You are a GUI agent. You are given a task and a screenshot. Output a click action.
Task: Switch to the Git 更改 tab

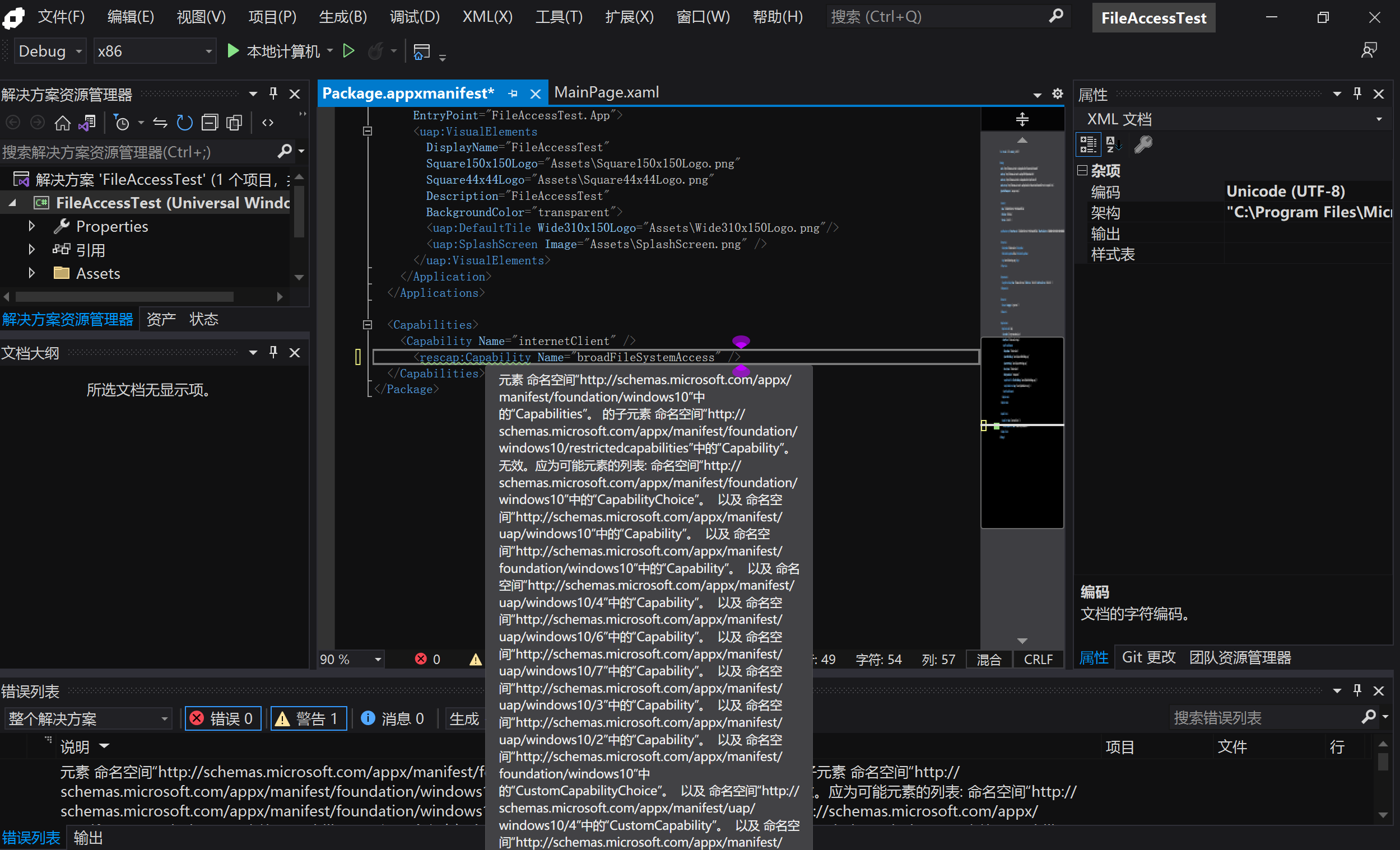1148,657
